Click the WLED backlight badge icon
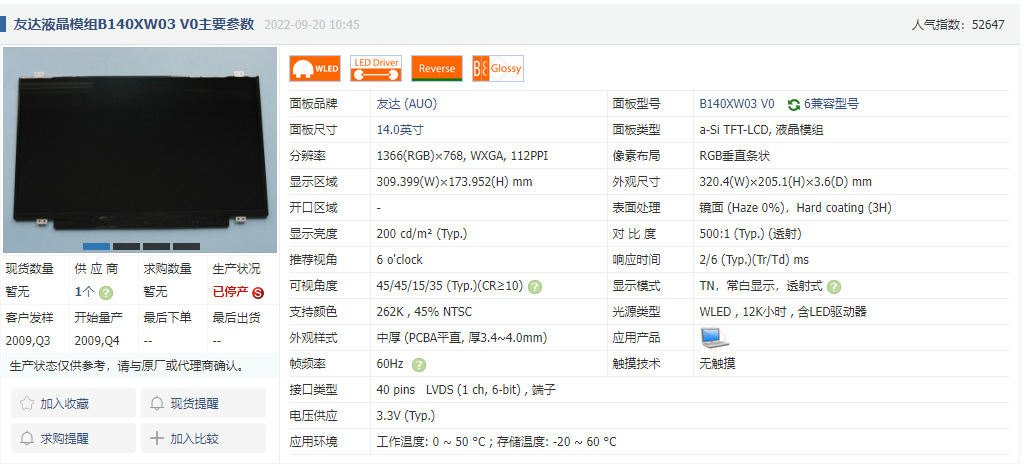Viewport: 1028px width, 468px height. (x=315, y=68)
